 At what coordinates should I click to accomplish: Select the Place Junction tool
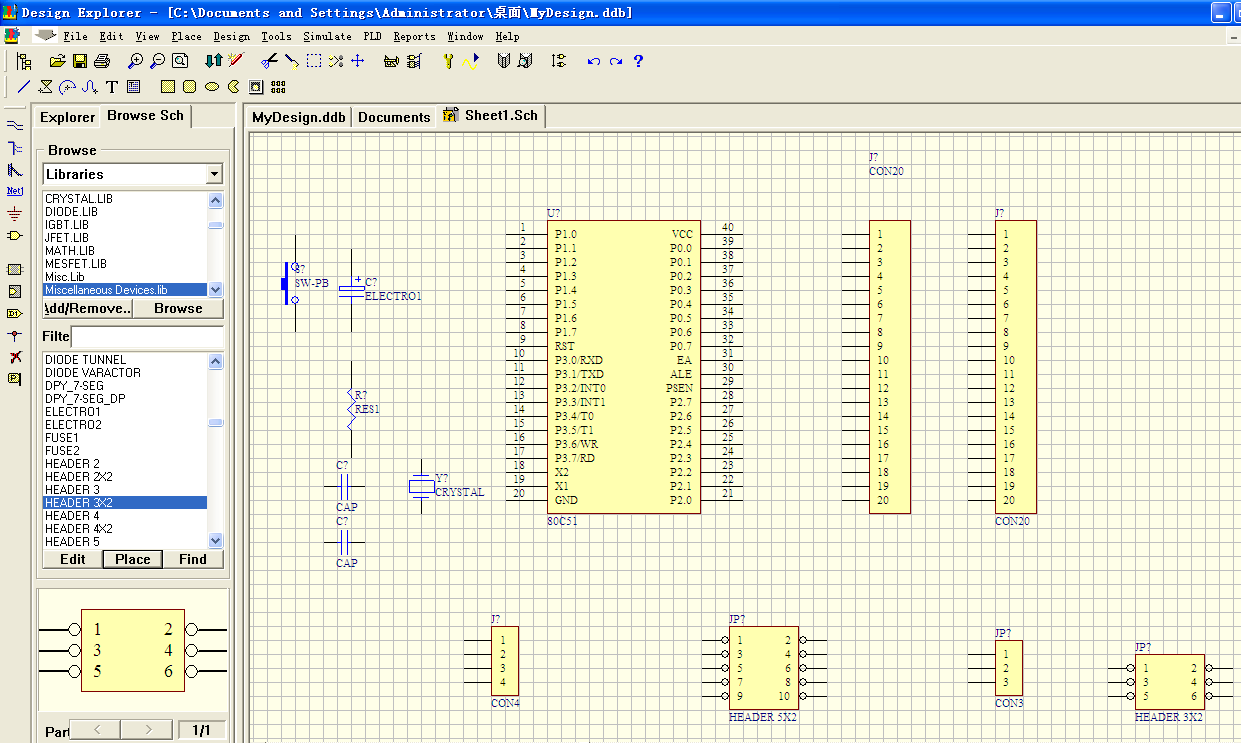tap(14, 335)
